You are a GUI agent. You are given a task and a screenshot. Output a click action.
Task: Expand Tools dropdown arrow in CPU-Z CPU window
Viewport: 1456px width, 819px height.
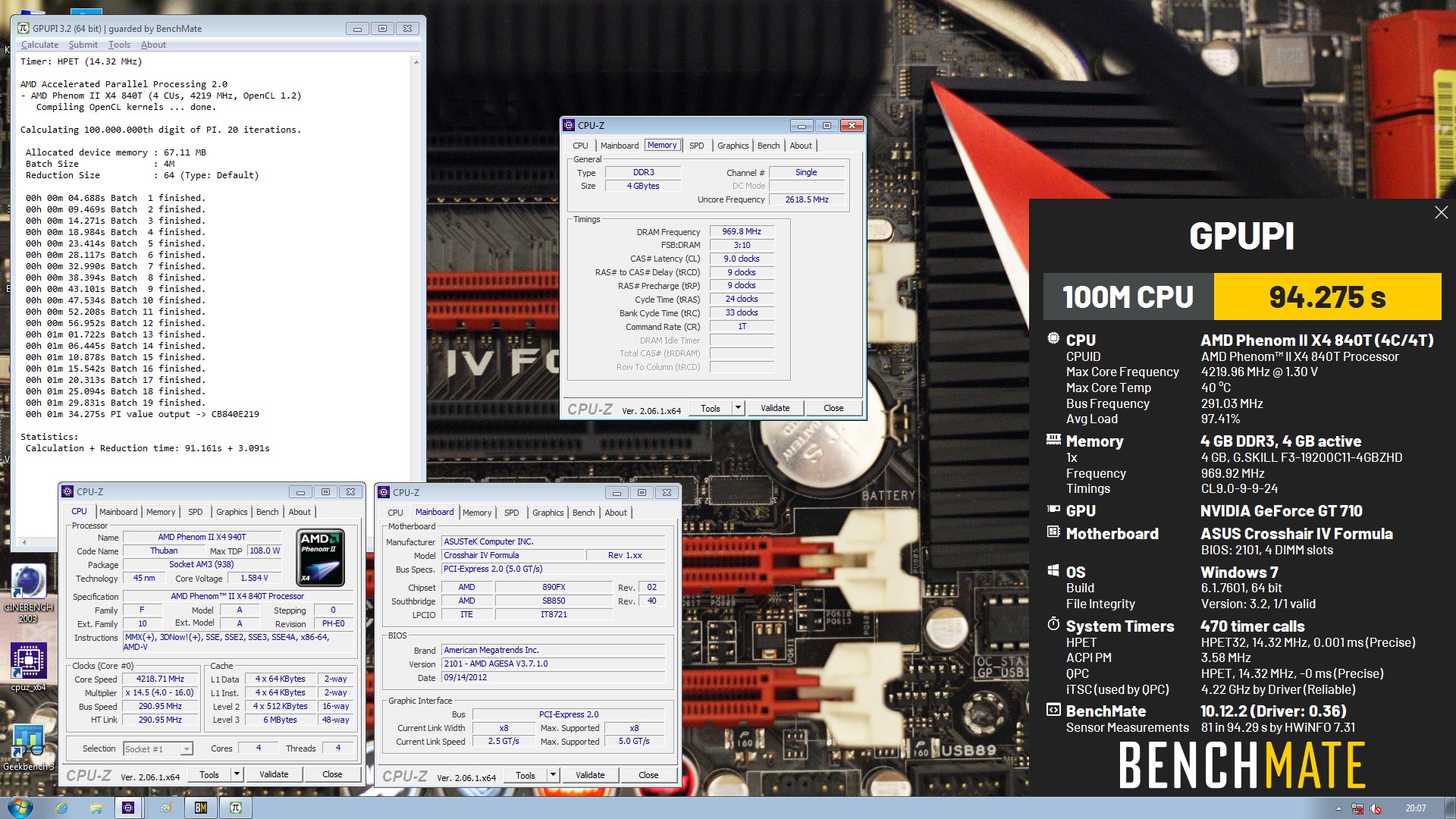[237, 774]
